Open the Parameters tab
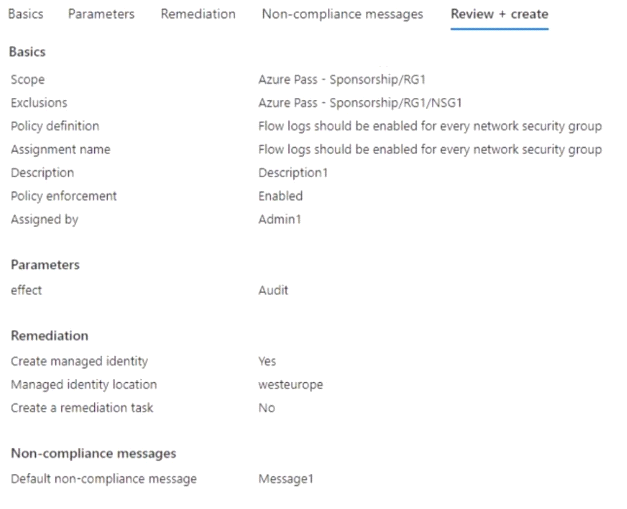627x509 pixels. point(101,14)
